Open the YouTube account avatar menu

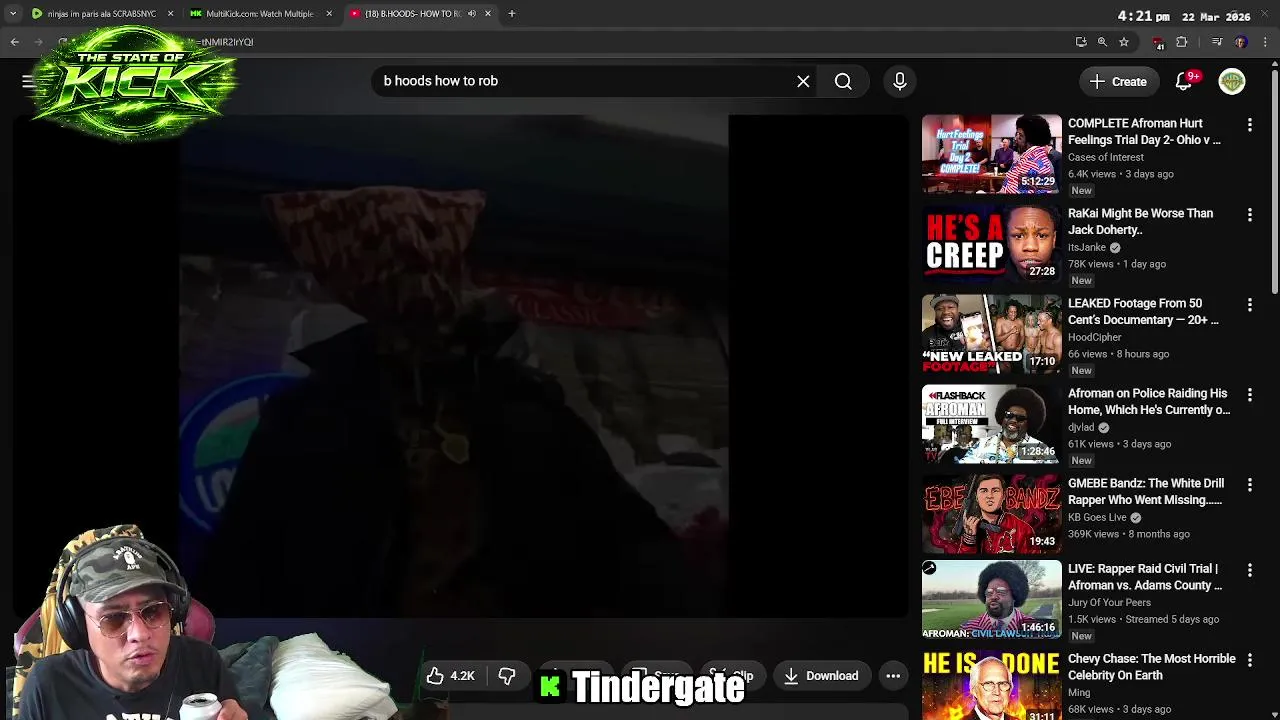click(x=1232, y=82)
